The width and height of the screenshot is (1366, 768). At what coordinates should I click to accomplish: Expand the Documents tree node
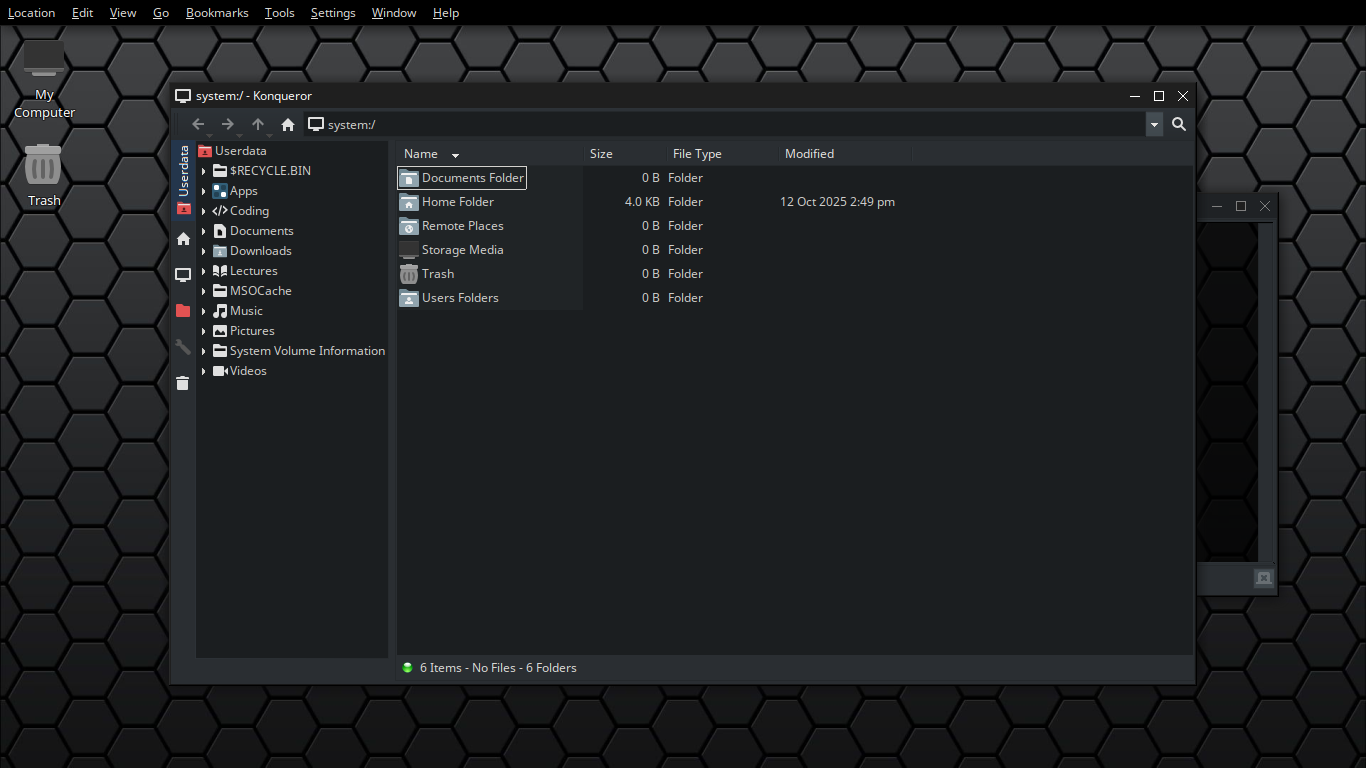click(x=204, y=231)
